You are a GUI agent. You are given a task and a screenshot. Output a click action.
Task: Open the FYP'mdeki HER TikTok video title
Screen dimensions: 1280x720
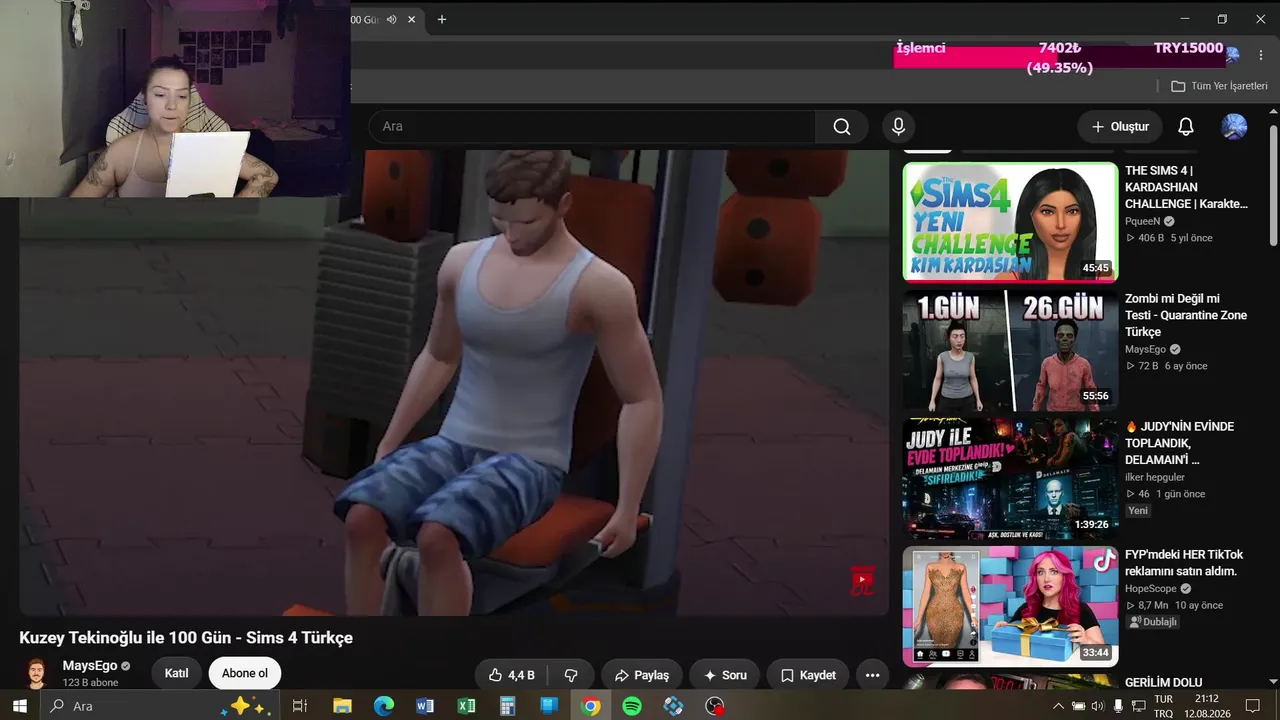(1184, 563)
